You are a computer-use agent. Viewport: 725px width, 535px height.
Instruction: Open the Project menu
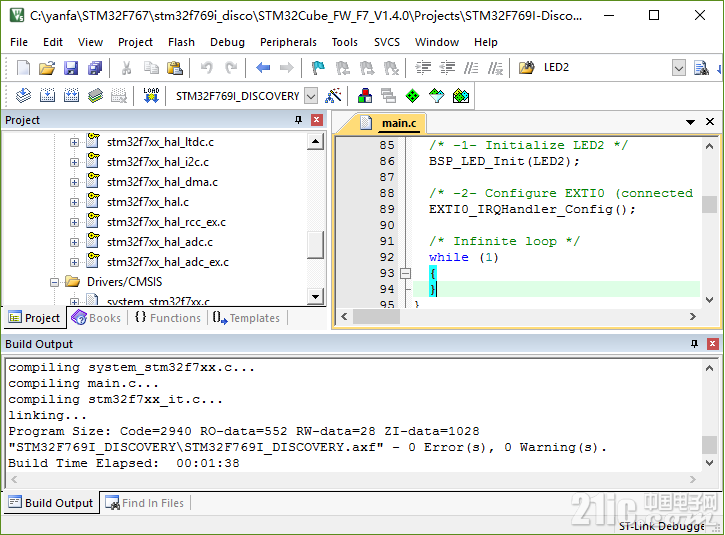tap(135, 42)
